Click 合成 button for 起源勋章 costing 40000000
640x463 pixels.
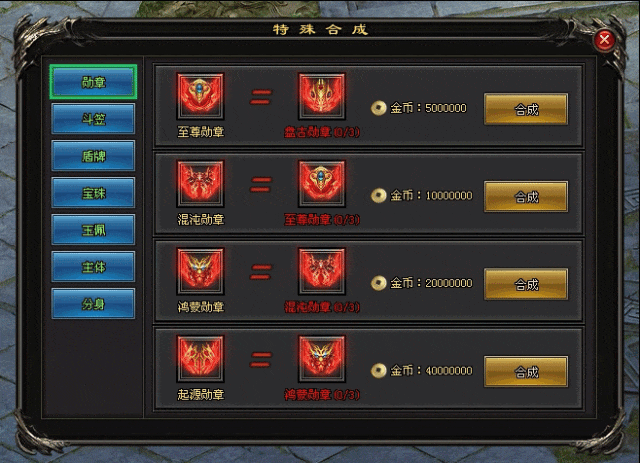[x=526, y=372]
